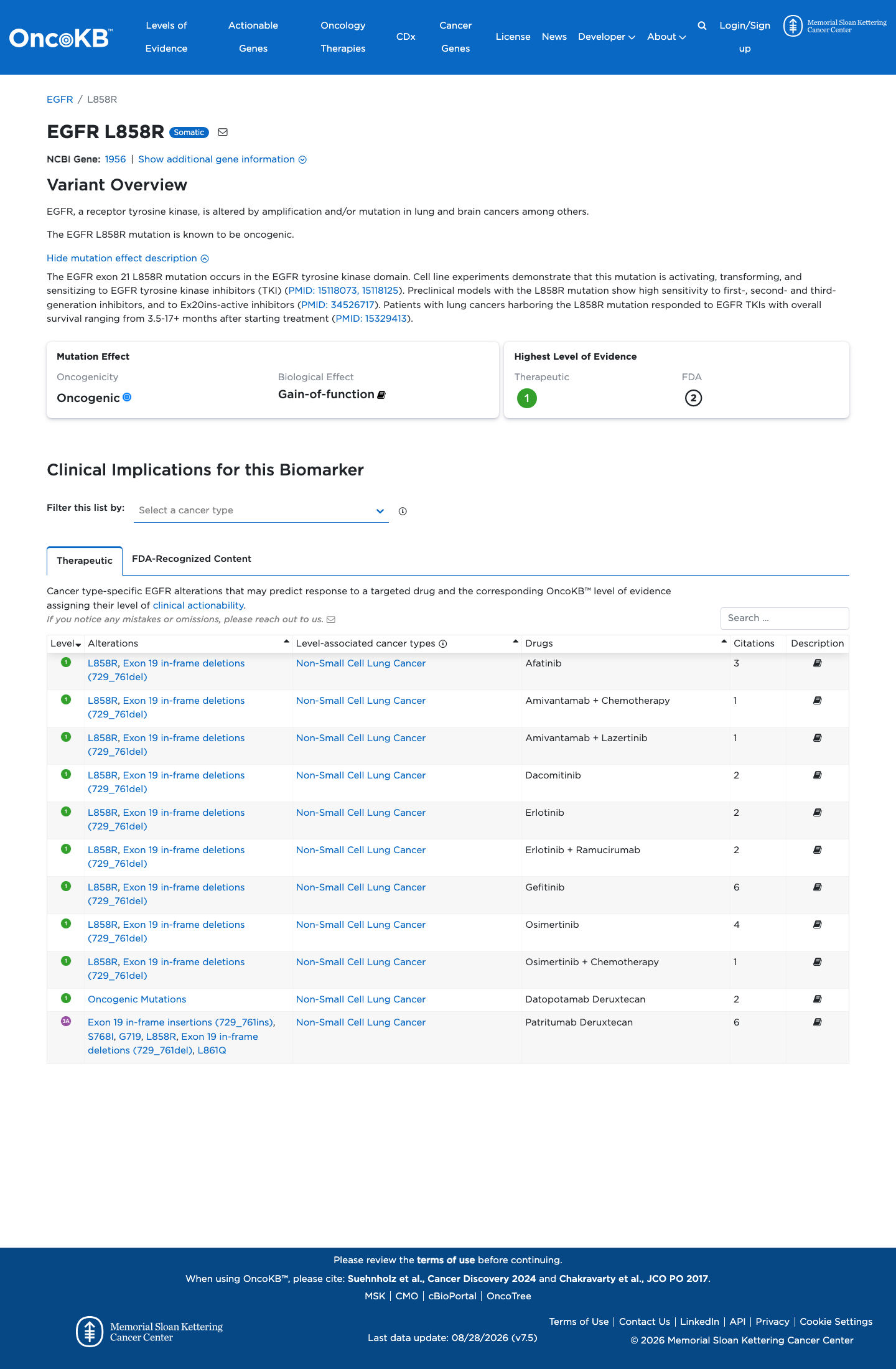
Task: Click the 'clinical actionability' link
Action: pos(198,605)
